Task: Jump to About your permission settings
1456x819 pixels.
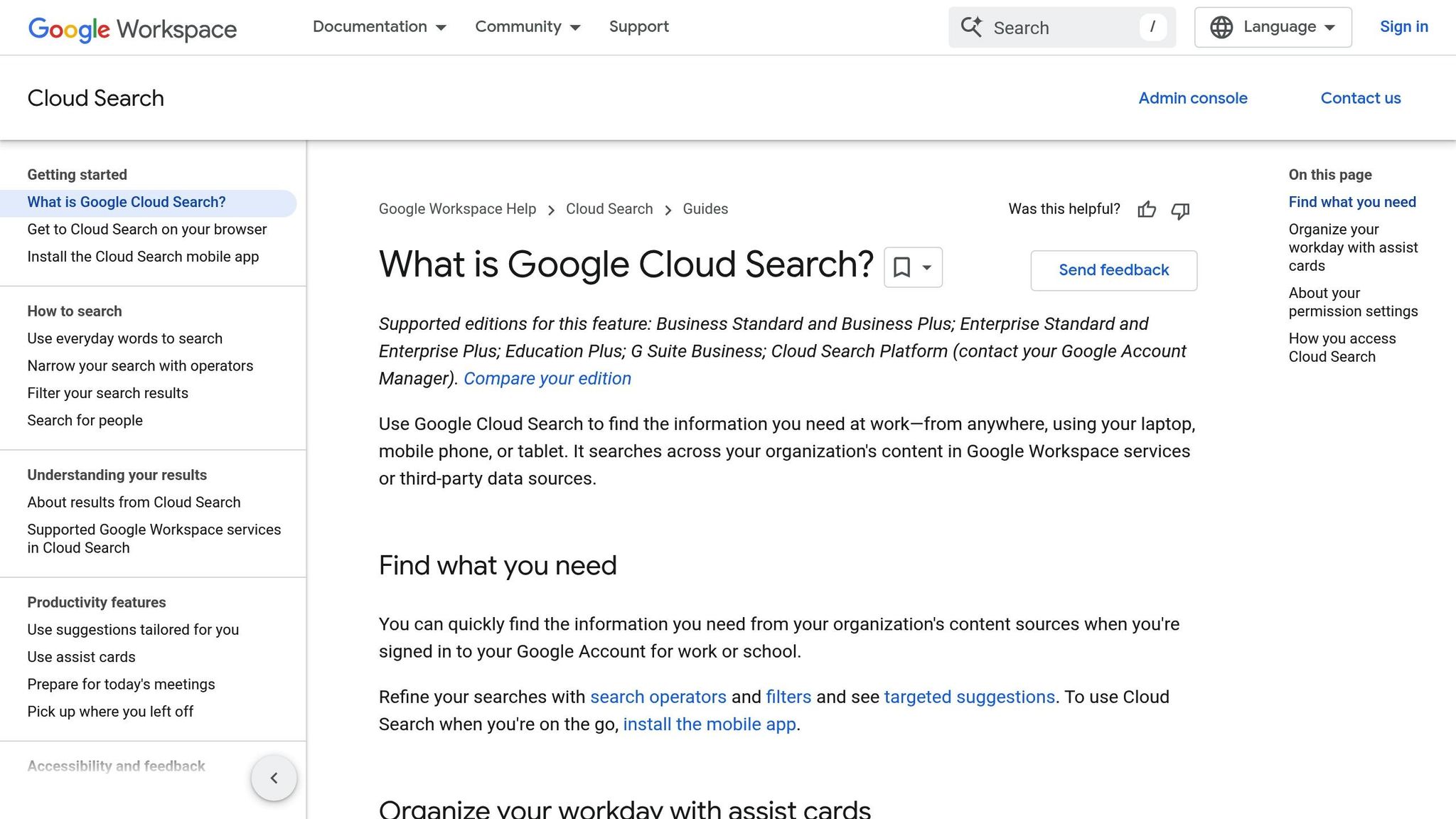Action: (1353, 302)
